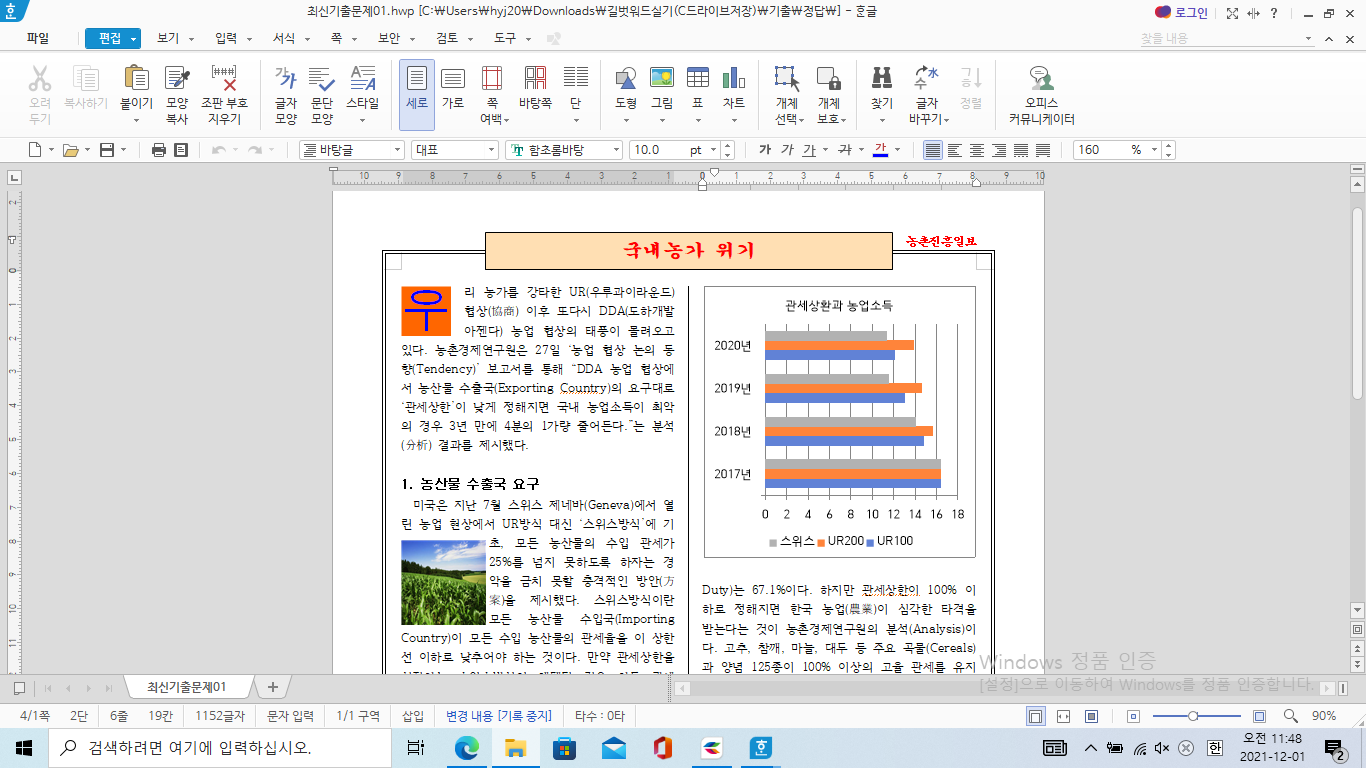The image size is (1366, 768).
Task: Toggle underline 가 text formatting
Action: [809, 150]
